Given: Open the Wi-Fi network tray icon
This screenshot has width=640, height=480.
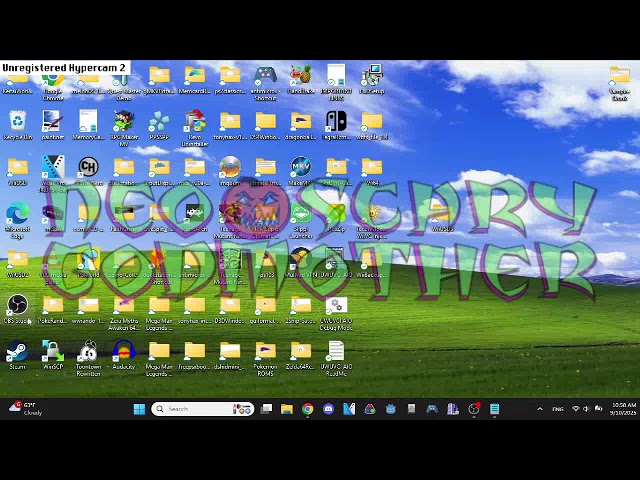Looking at the screenshot, I should point(576,409).
